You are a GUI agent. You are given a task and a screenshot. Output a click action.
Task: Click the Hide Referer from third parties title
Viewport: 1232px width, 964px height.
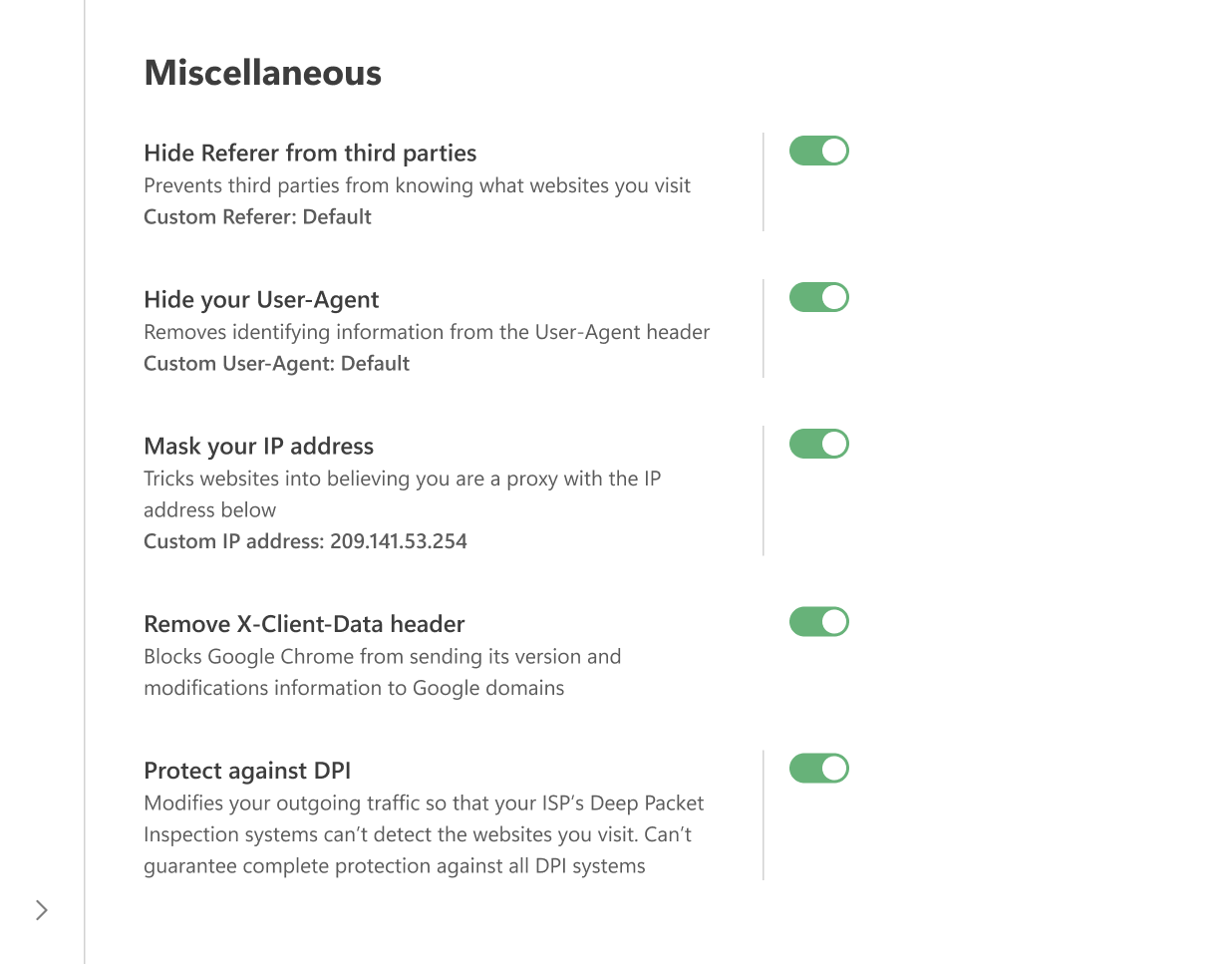(x=310, y=154)
